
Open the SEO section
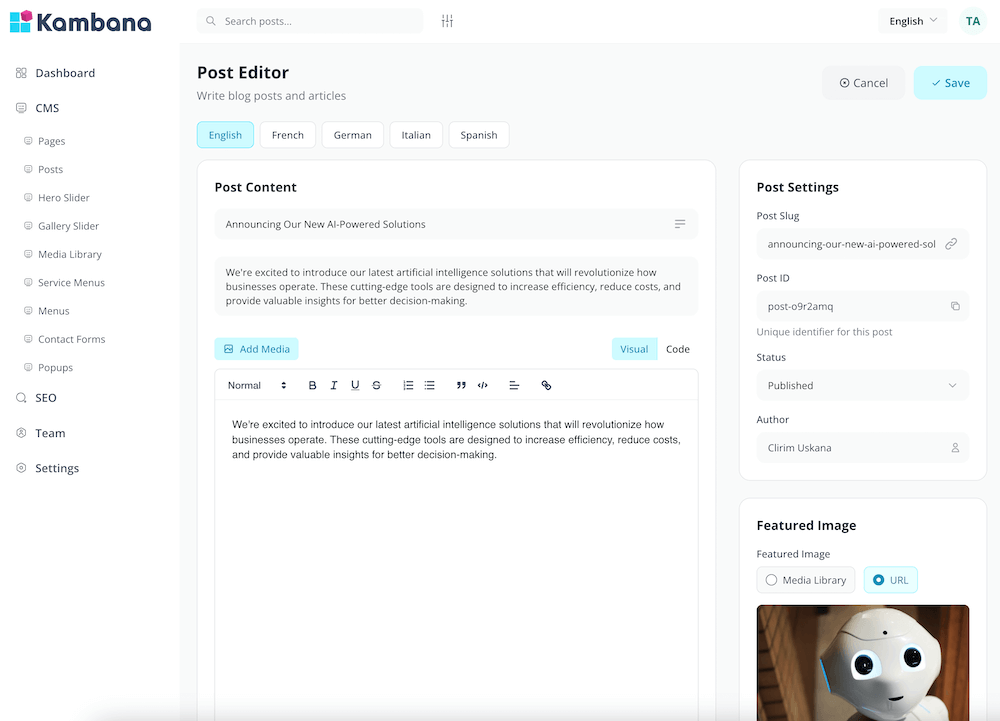coord(46,398)
